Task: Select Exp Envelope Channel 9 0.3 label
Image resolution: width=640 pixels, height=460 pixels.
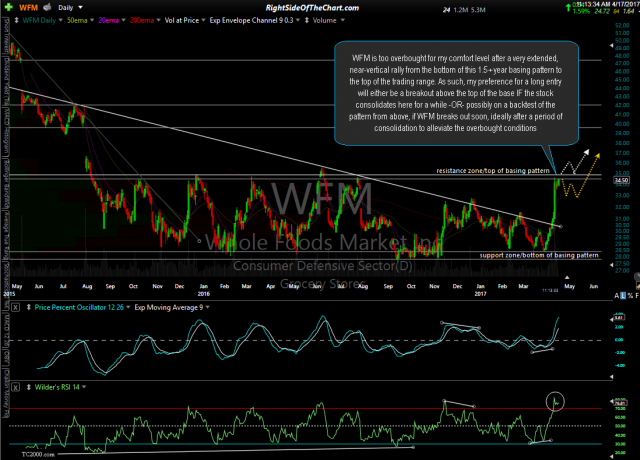Action: [251, 20]
